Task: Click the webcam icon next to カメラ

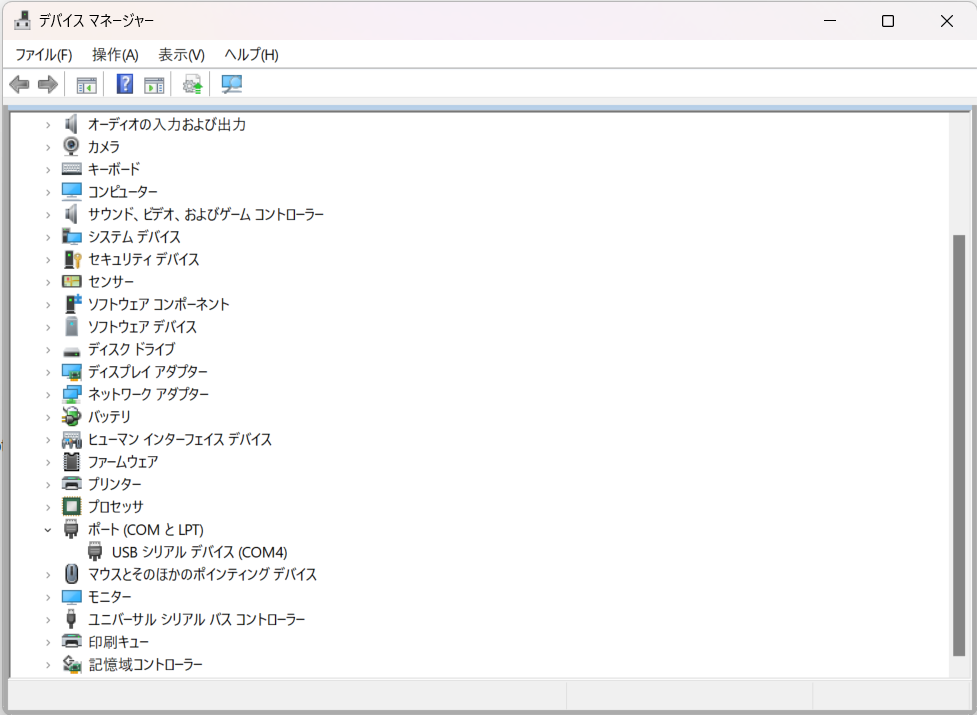Action: [x=72, y=146]
